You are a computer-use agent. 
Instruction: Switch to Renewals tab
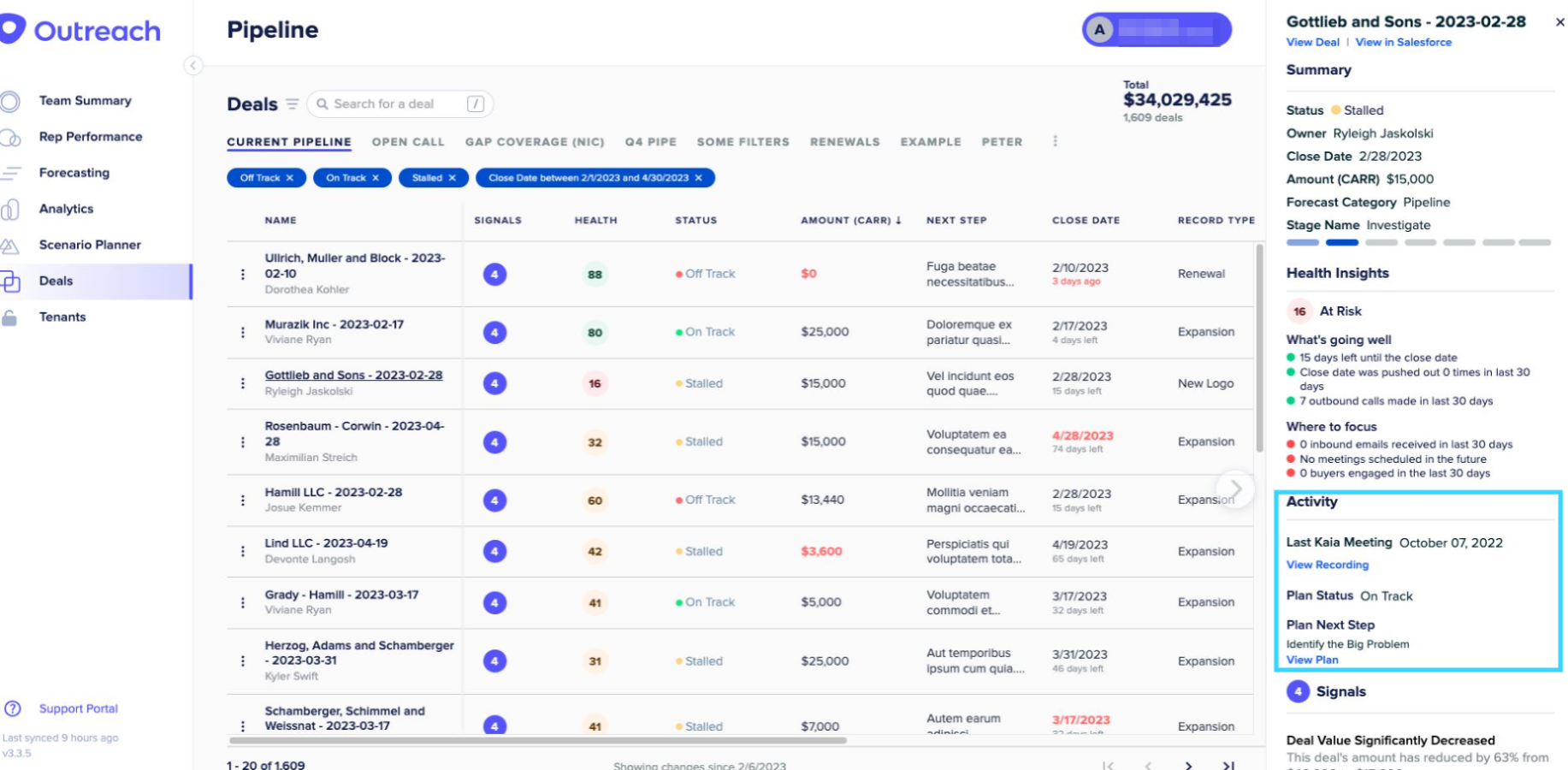844,142
